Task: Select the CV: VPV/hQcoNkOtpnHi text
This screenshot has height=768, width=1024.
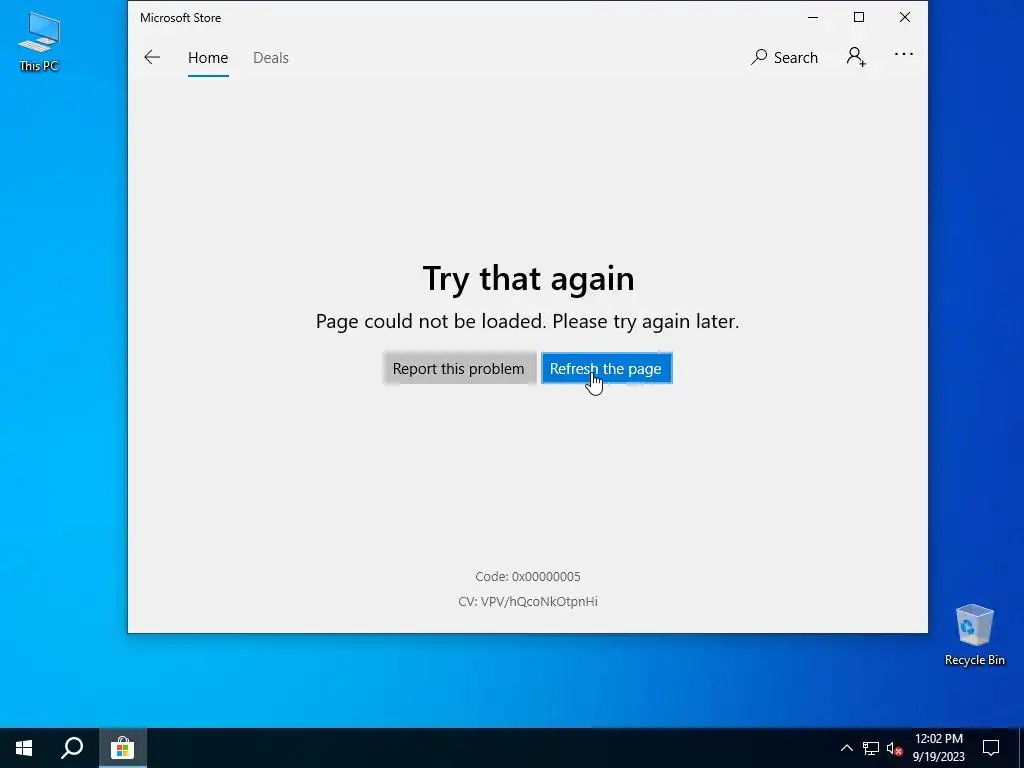Action: coord(528,601)
